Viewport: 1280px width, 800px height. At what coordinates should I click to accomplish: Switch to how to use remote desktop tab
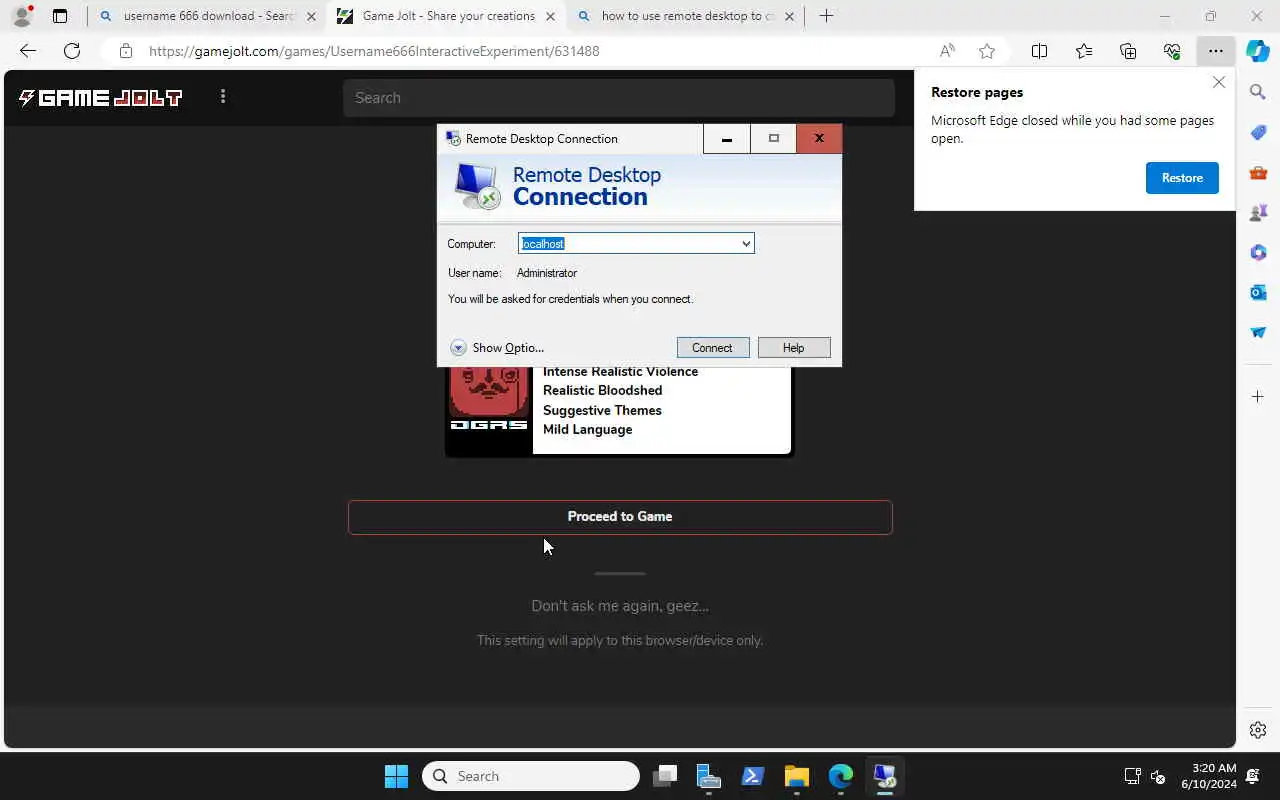click(x=688, y=16)
